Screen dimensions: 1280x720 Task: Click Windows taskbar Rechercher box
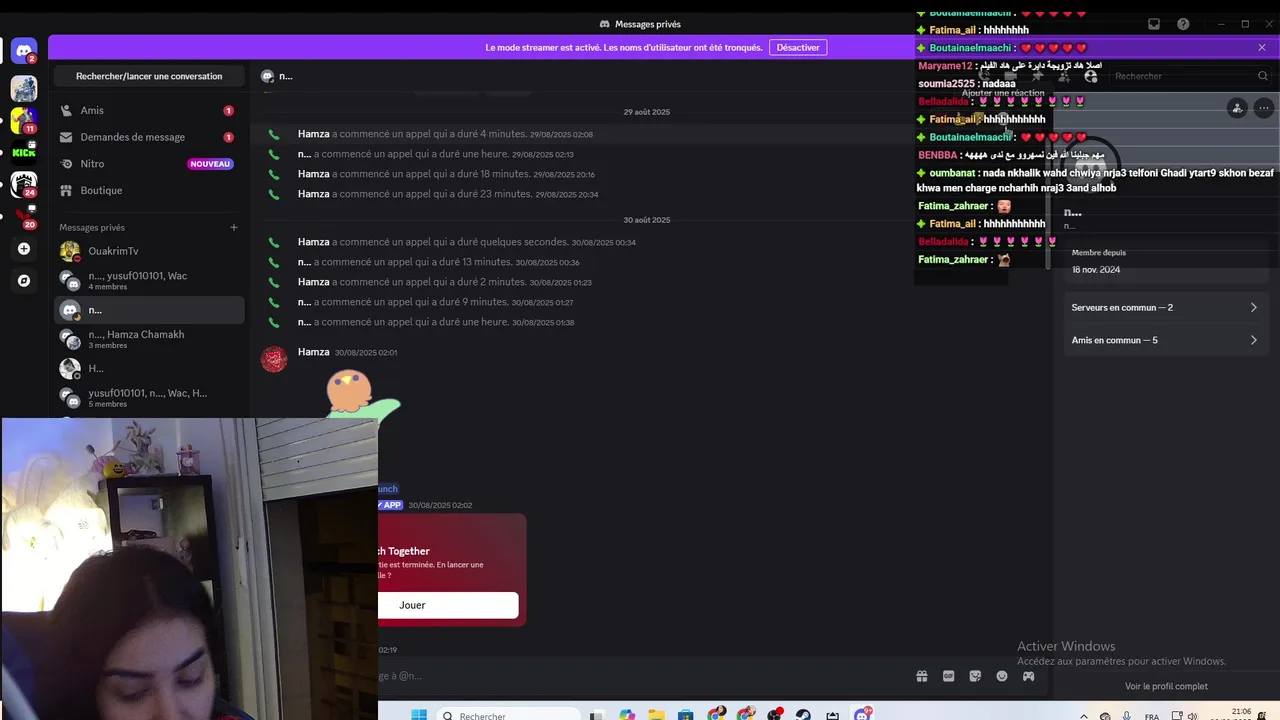[508, 715]
